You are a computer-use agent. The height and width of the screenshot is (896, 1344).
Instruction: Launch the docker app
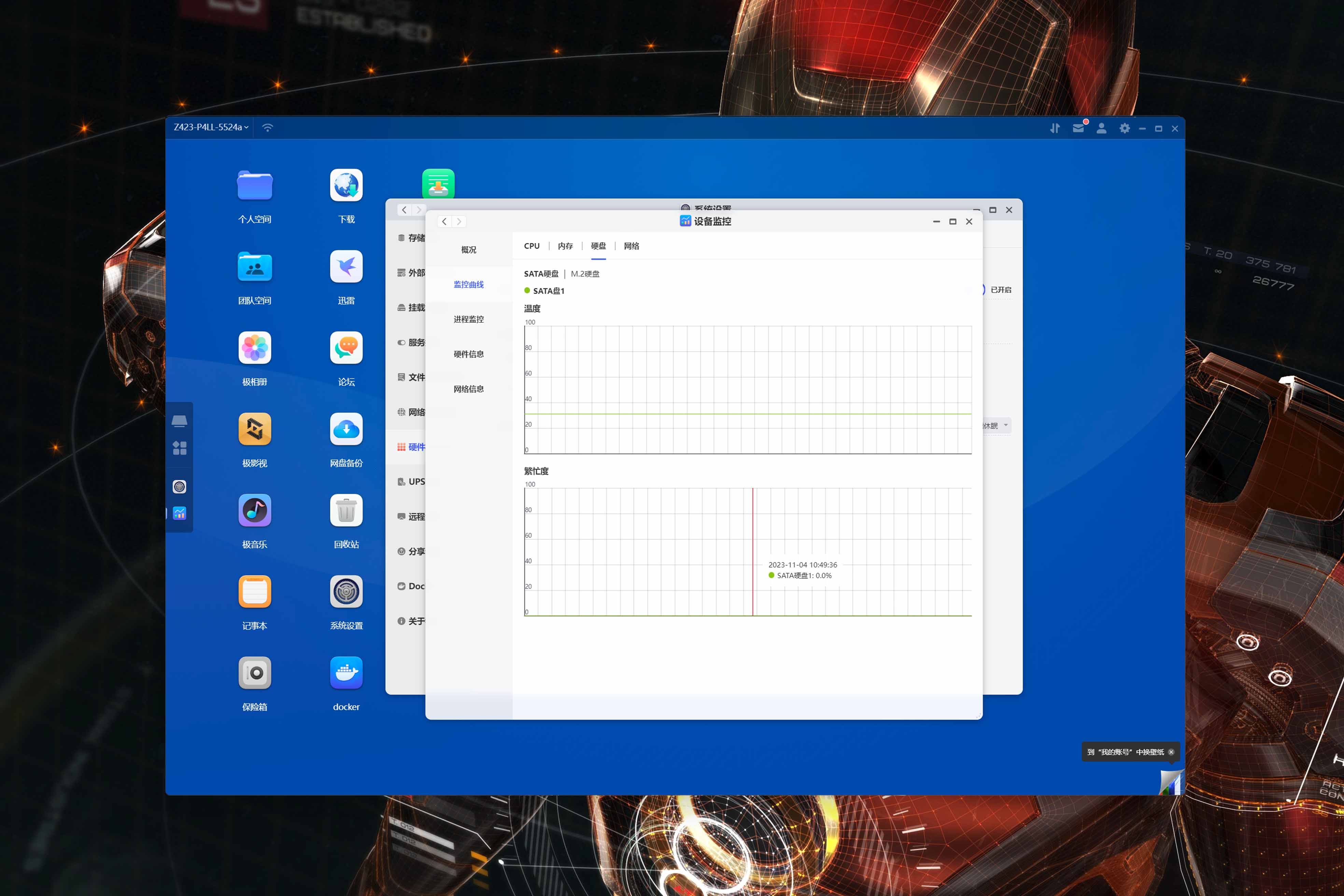(x=346, y=673)
